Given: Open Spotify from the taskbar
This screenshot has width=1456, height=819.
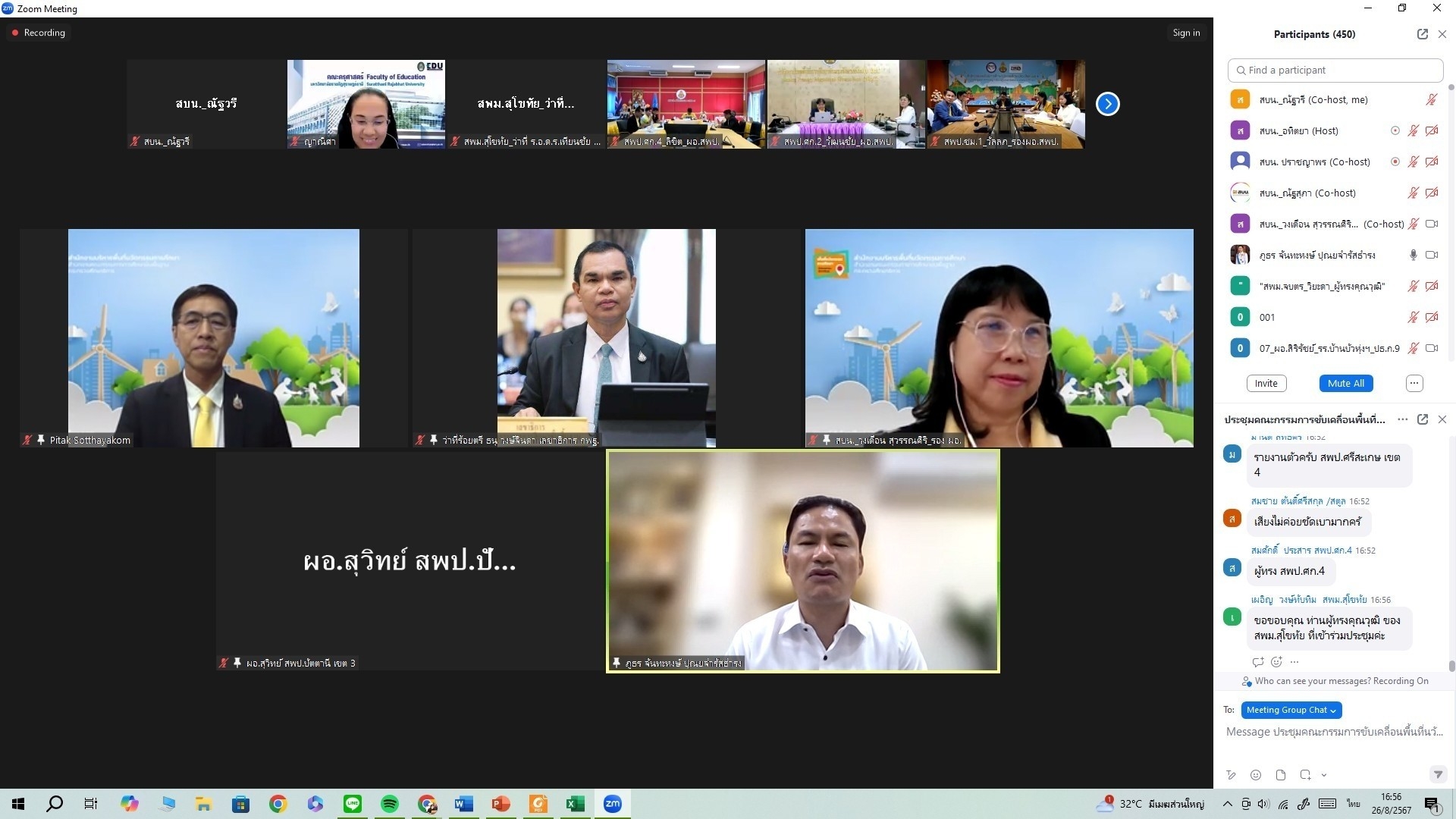Looking at the screenshot, I should point(390,804).
